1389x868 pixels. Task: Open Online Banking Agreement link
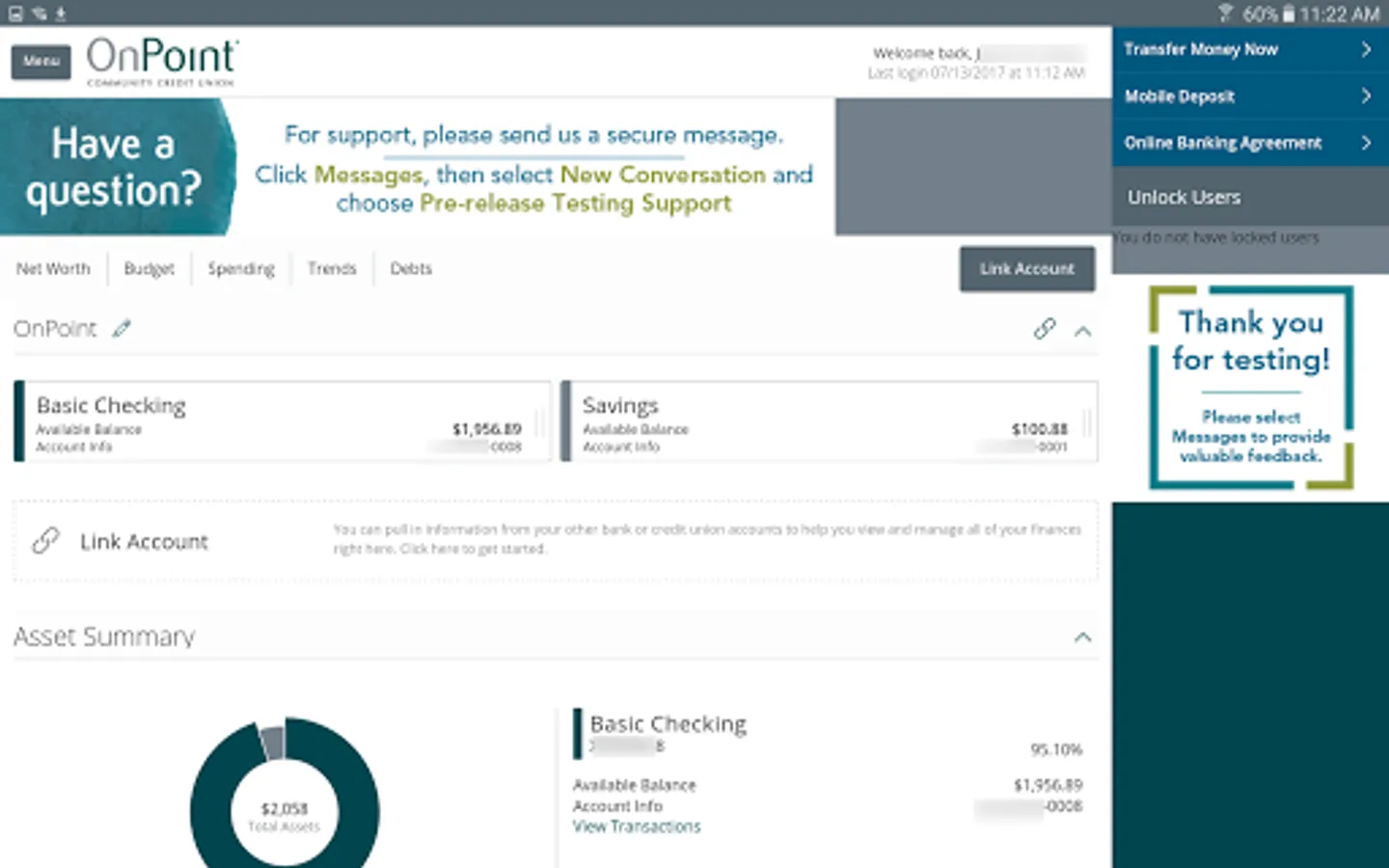[x=1250, y=143]
